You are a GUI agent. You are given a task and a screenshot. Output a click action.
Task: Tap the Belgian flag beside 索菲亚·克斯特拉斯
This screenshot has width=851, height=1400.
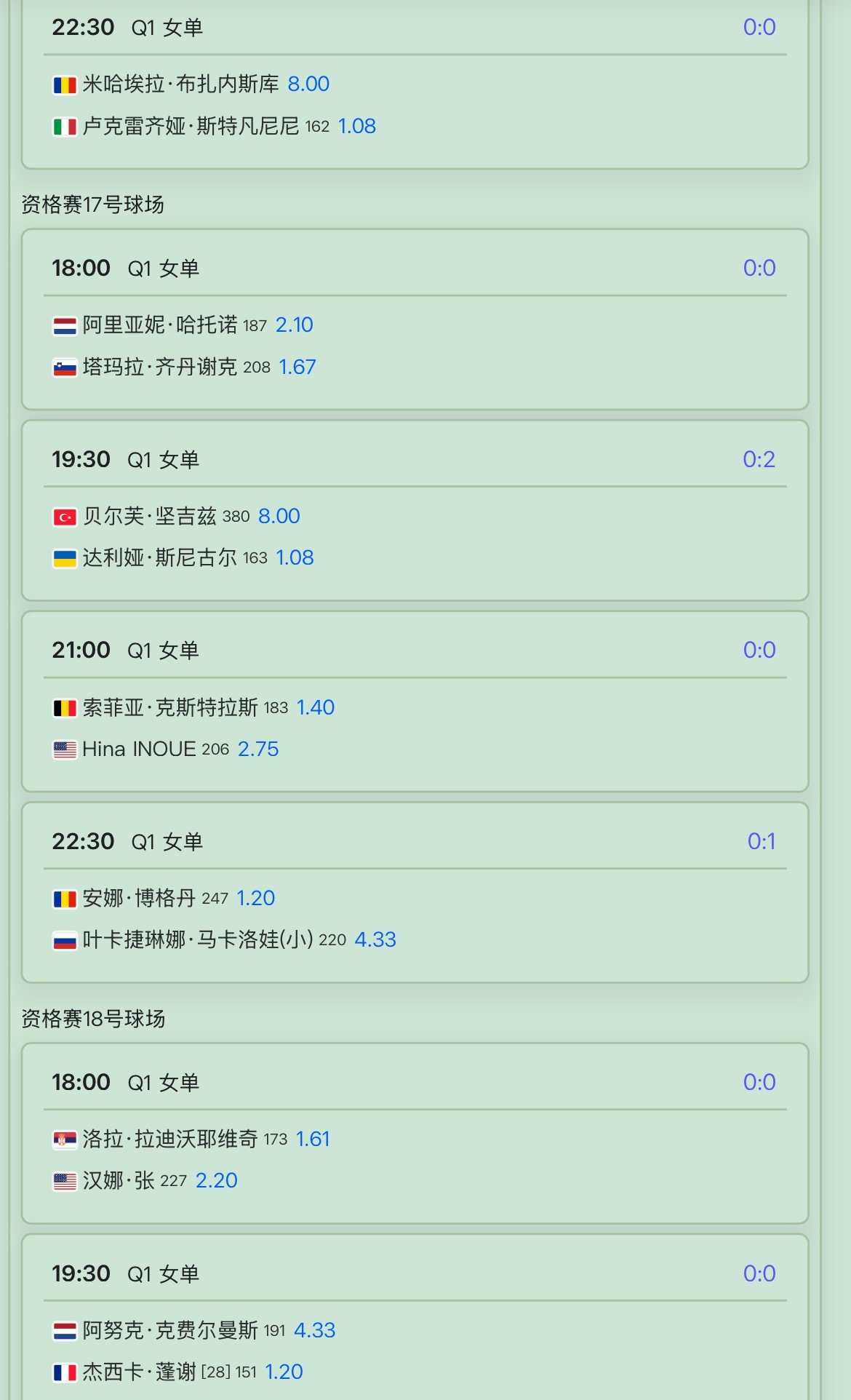(x=65, y=708)
